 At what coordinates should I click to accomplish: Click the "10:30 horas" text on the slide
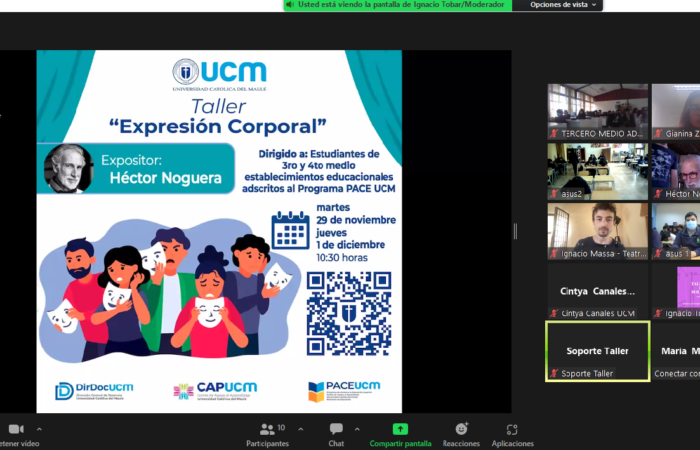coord(342,258)
